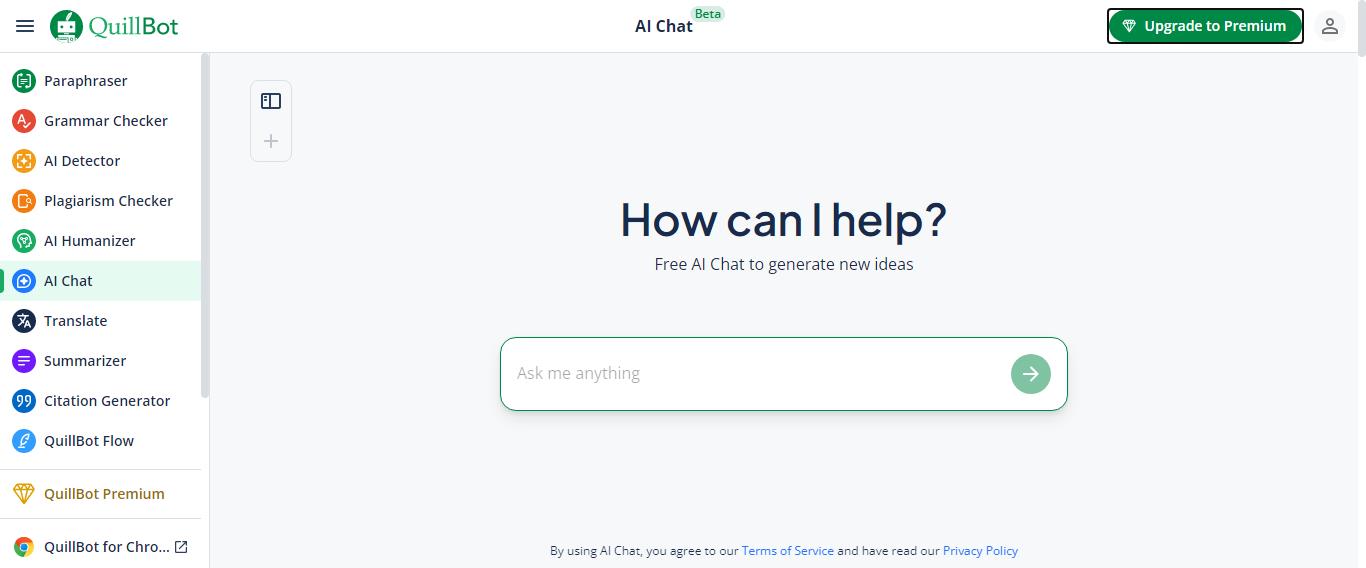1366x568 pixels.
Task: Select the Translate icon
Action: coord(24,321)
